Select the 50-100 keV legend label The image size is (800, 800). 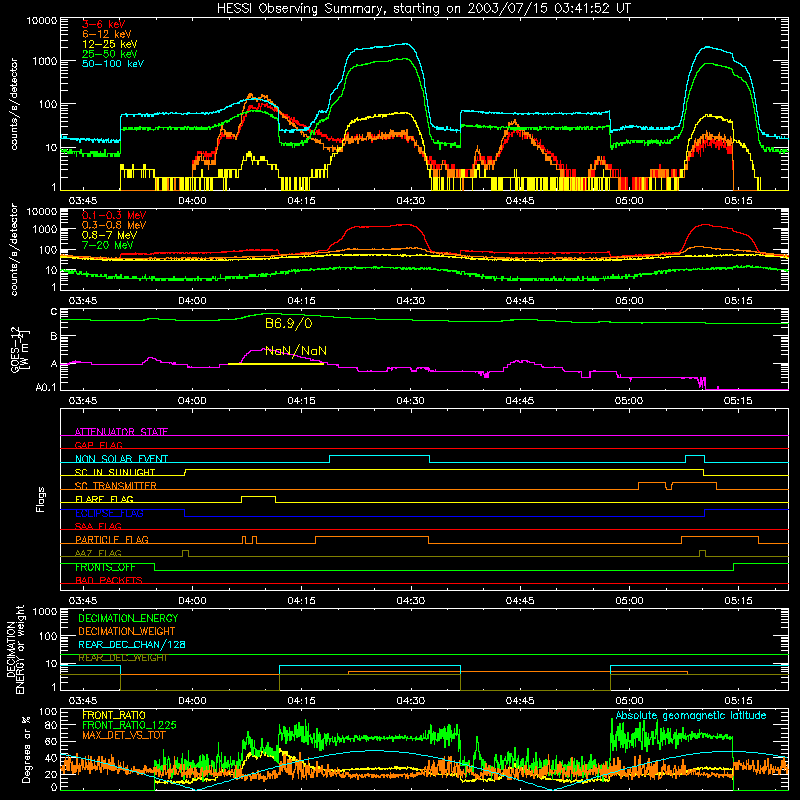click(x=113, y=64)
